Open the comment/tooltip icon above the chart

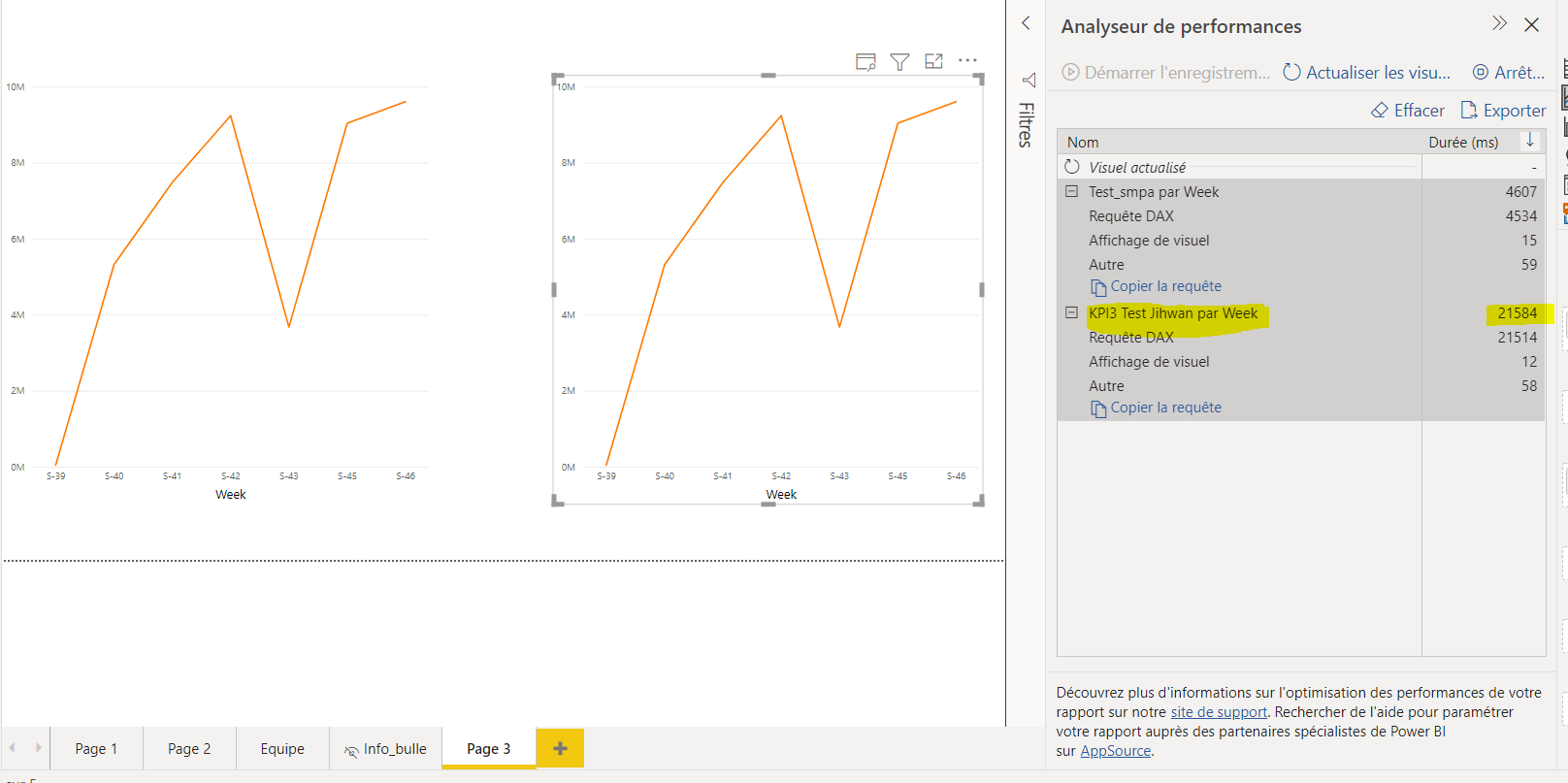coord(866,62)
